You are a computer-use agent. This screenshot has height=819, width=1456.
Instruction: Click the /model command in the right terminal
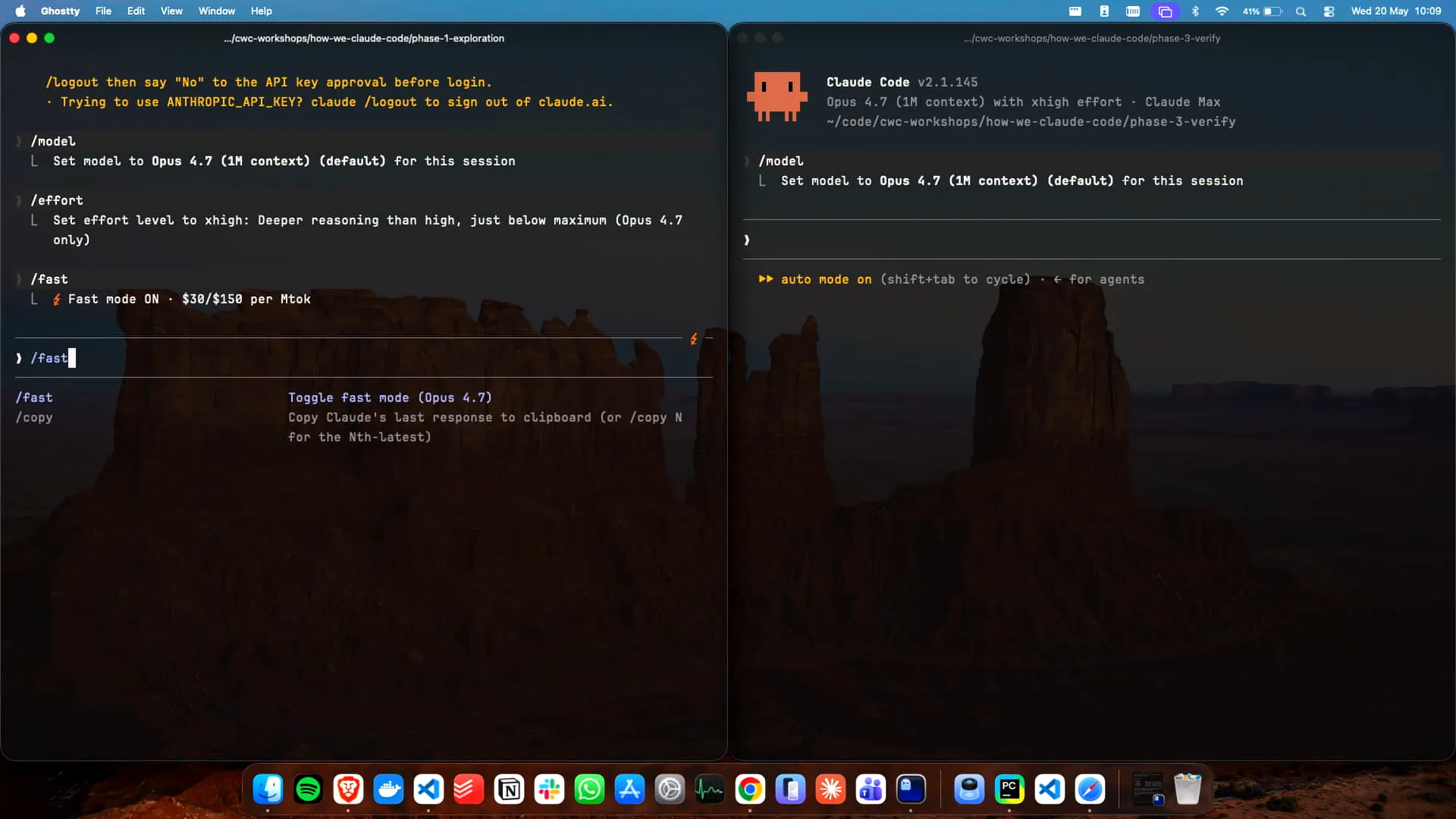(781, 161)
